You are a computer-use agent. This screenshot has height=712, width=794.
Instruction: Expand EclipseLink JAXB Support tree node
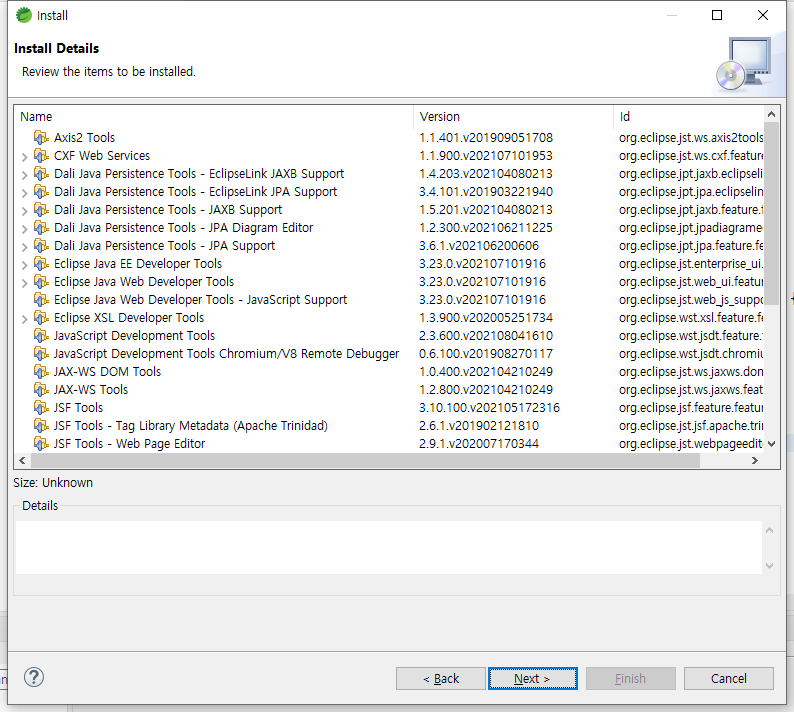(x=24, y=175)
